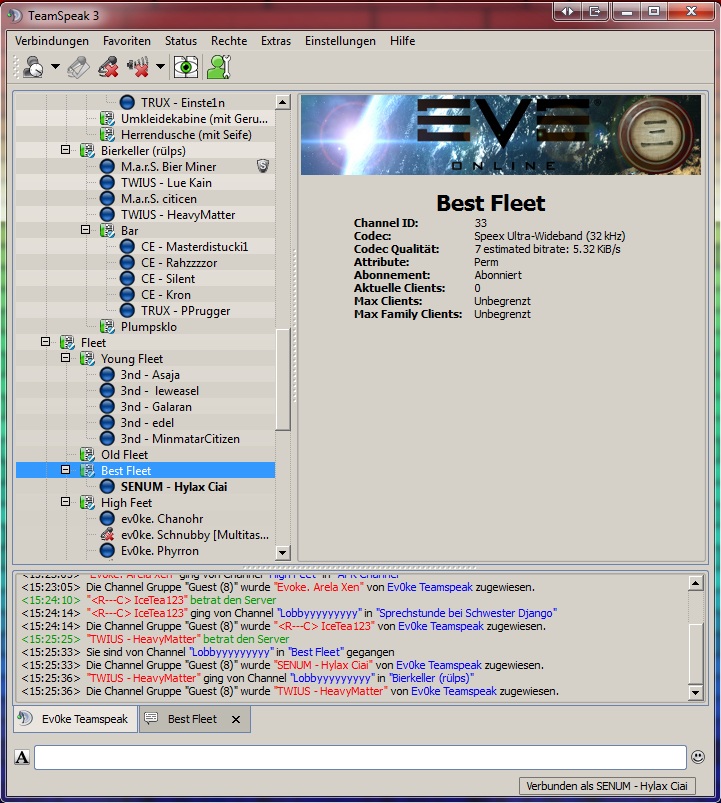
Task: Click the Herrendusche channel icon
Action: 107,135
